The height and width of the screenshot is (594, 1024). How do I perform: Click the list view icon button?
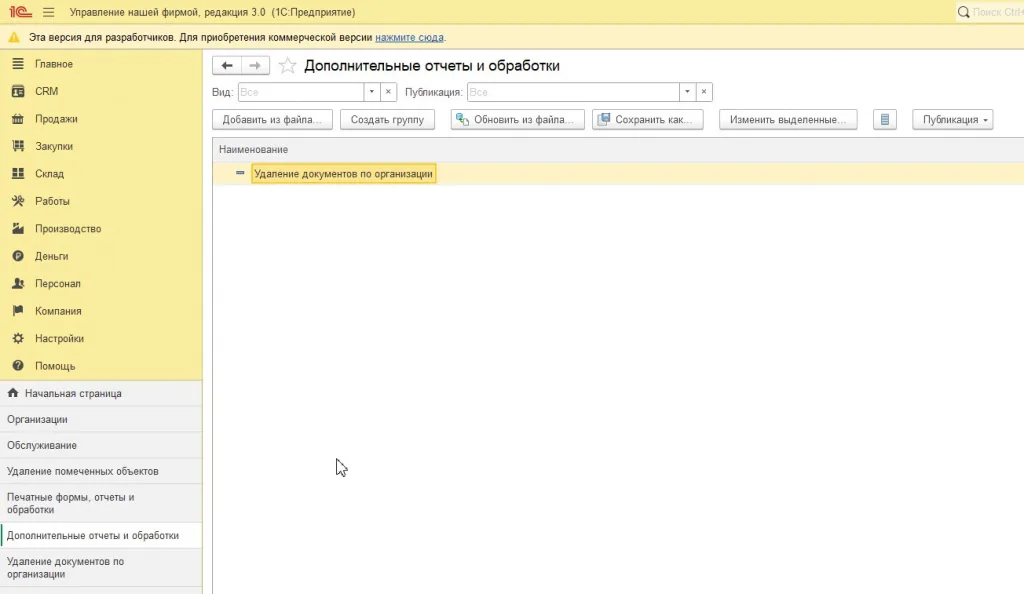[885, 119]
